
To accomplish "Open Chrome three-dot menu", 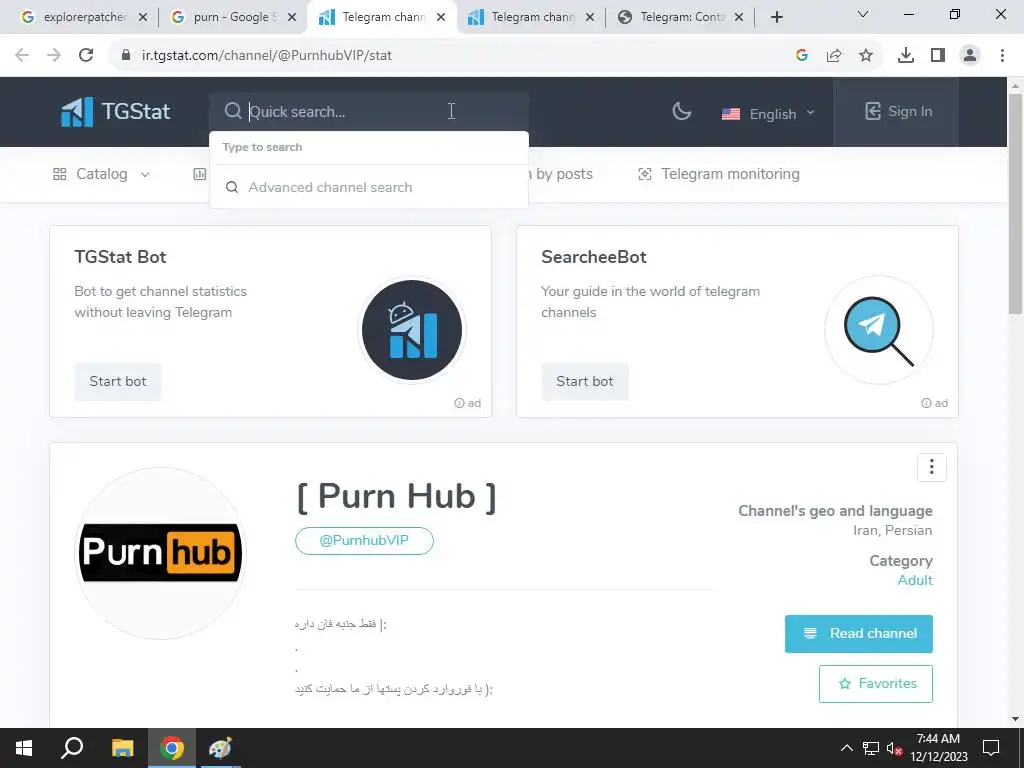I will pyautogui.click(x=1002, y=56).
